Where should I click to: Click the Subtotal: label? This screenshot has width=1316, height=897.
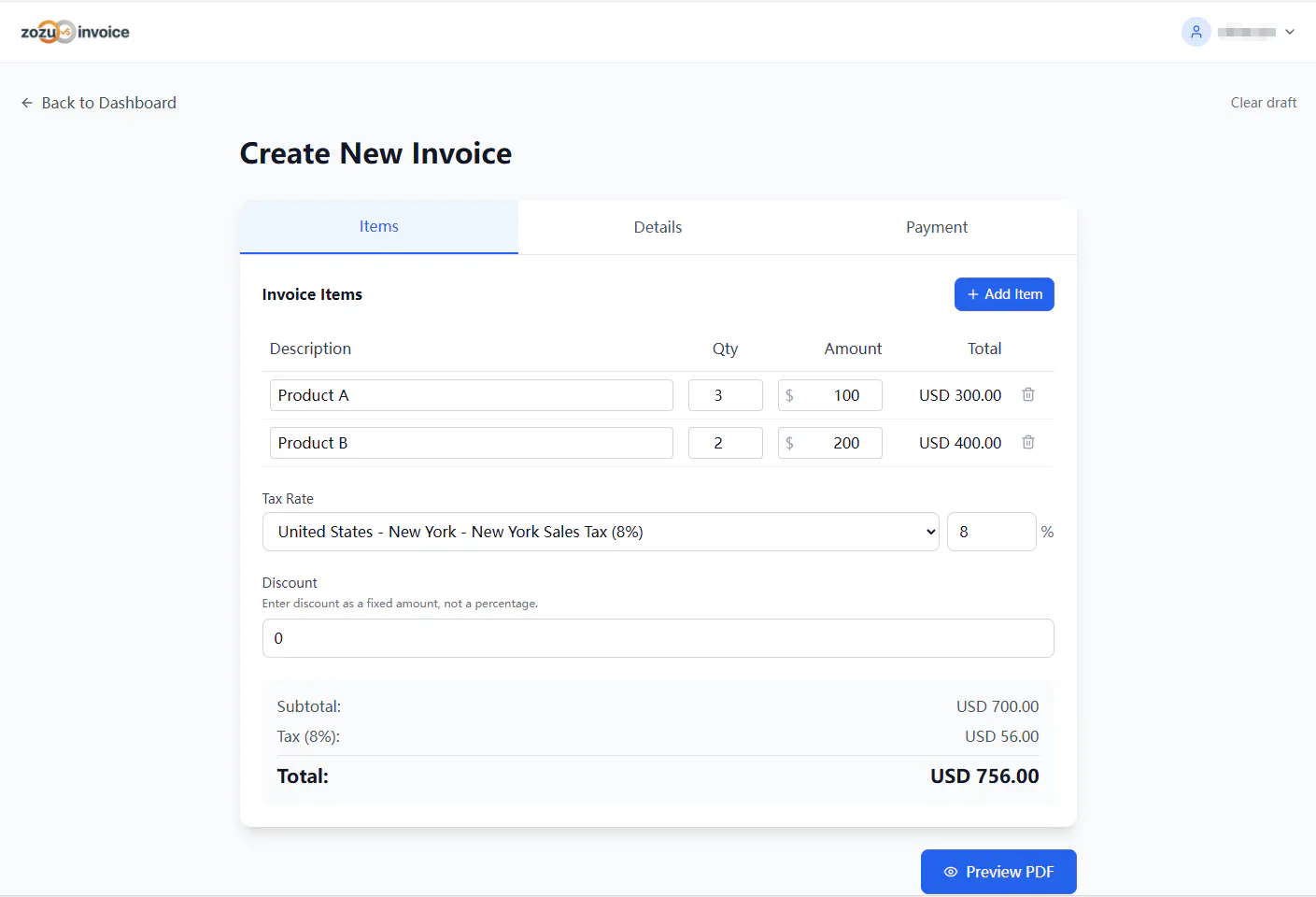(309, 706)
